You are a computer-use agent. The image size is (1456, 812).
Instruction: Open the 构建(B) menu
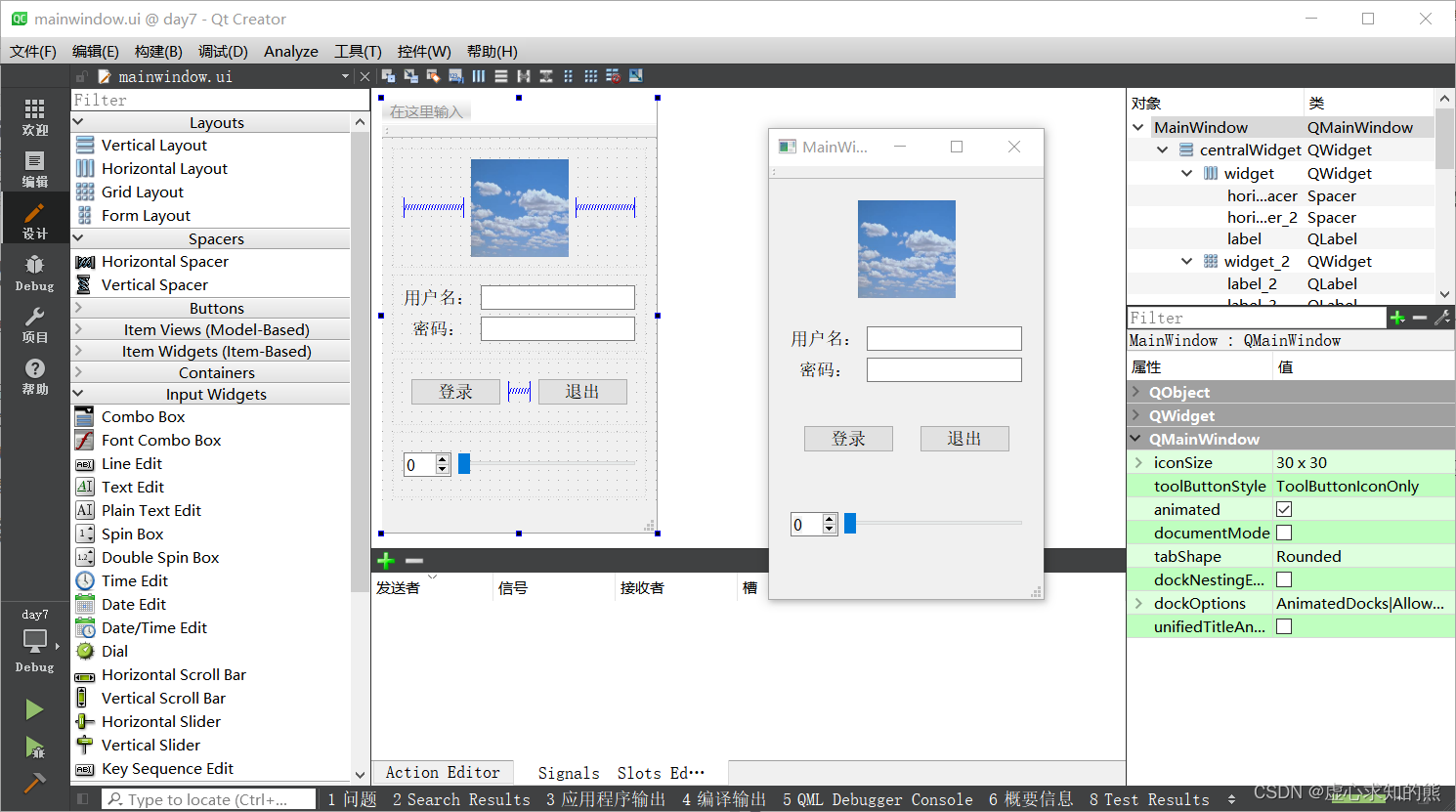(x=158, y=51)
